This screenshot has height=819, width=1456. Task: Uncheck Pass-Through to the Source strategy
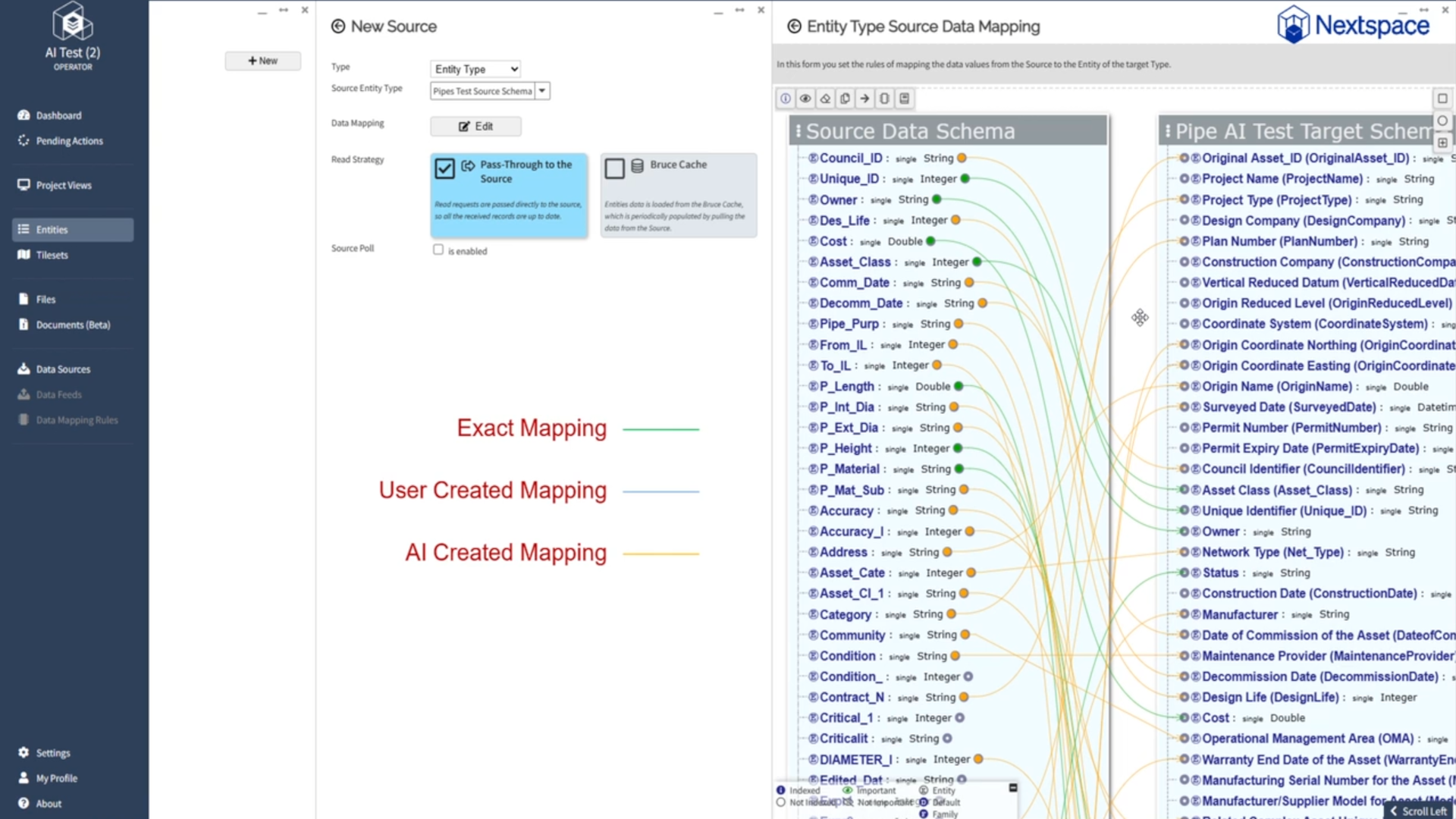445,168
